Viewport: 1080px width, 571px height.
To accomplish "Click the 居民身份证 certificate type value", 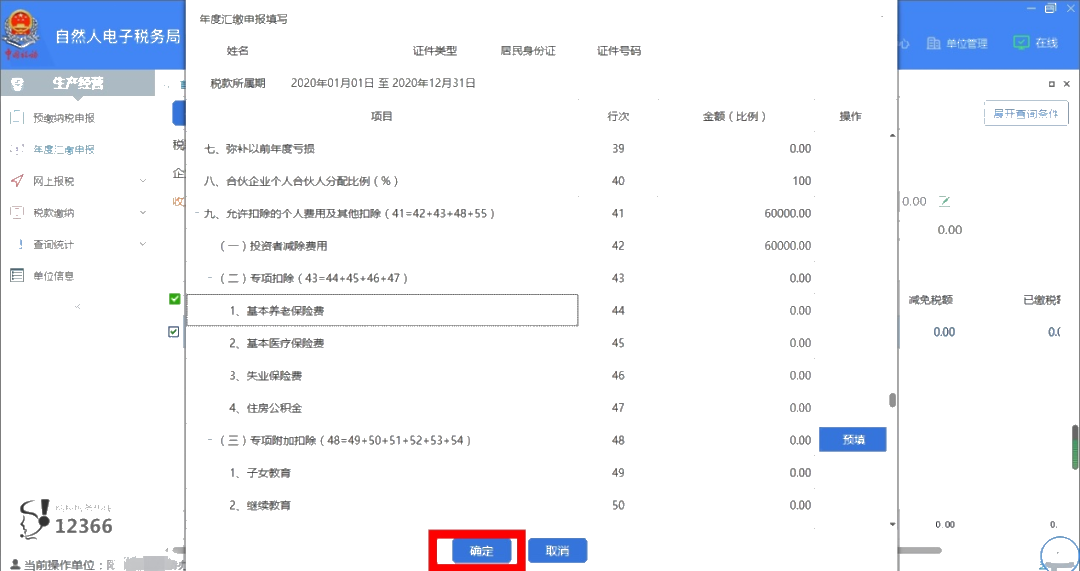I will (x=528, y=51).
